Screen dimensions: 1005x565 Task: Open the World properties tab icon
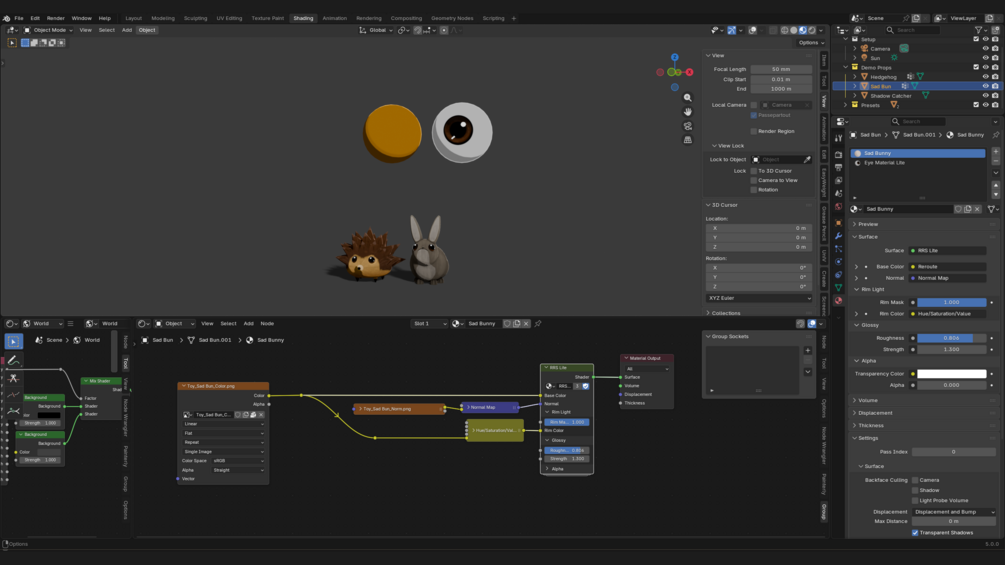838,206
